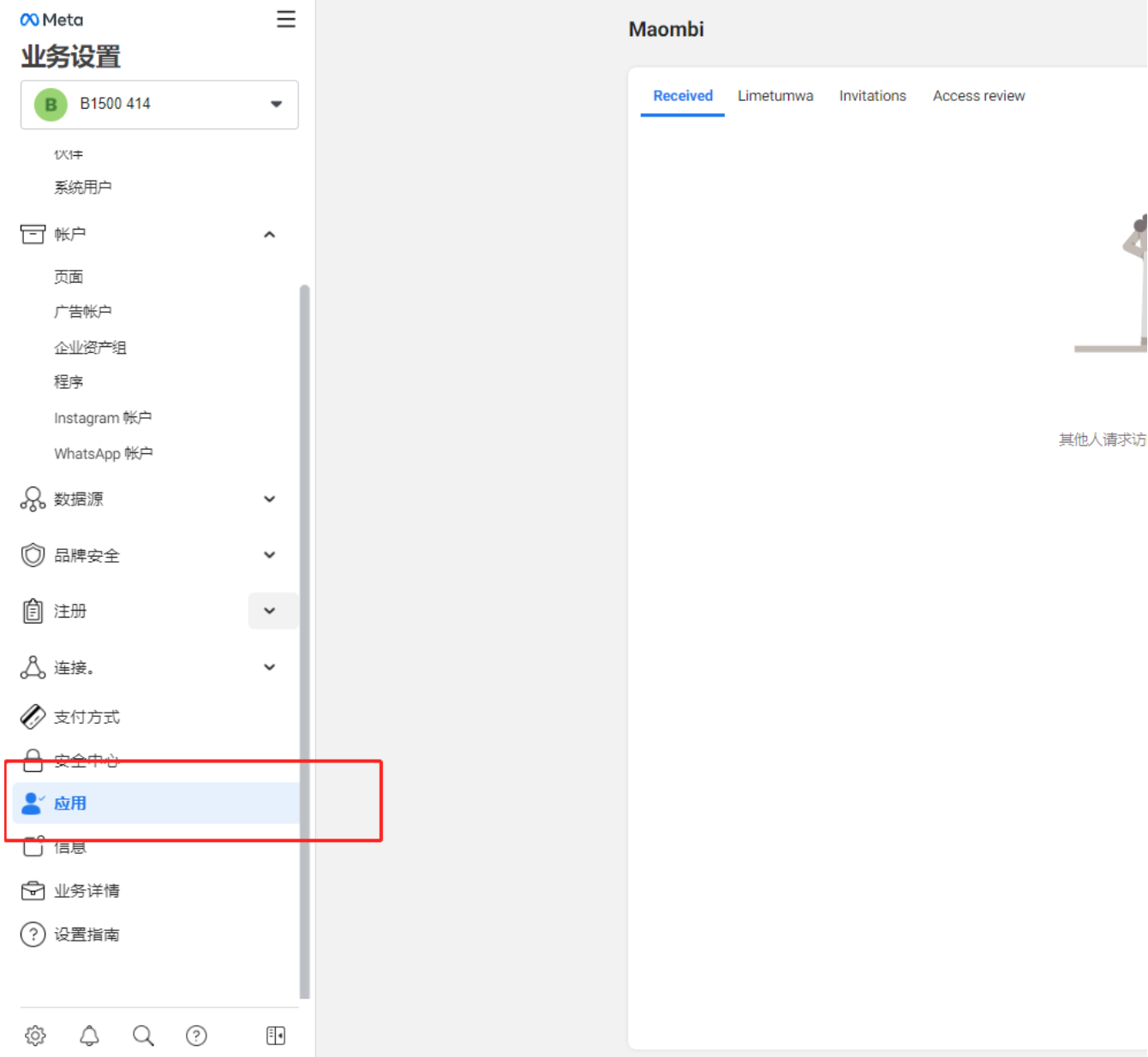Switch to the Limetumwa tab
Image resolution: width=1148 pixels, height=1057 pixels.
[775, 96]
